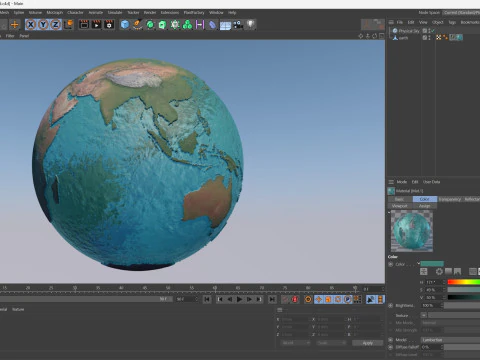Toggle earth object layer visibility box
Viewport: 480px width, 360px height.
(425, 38)
